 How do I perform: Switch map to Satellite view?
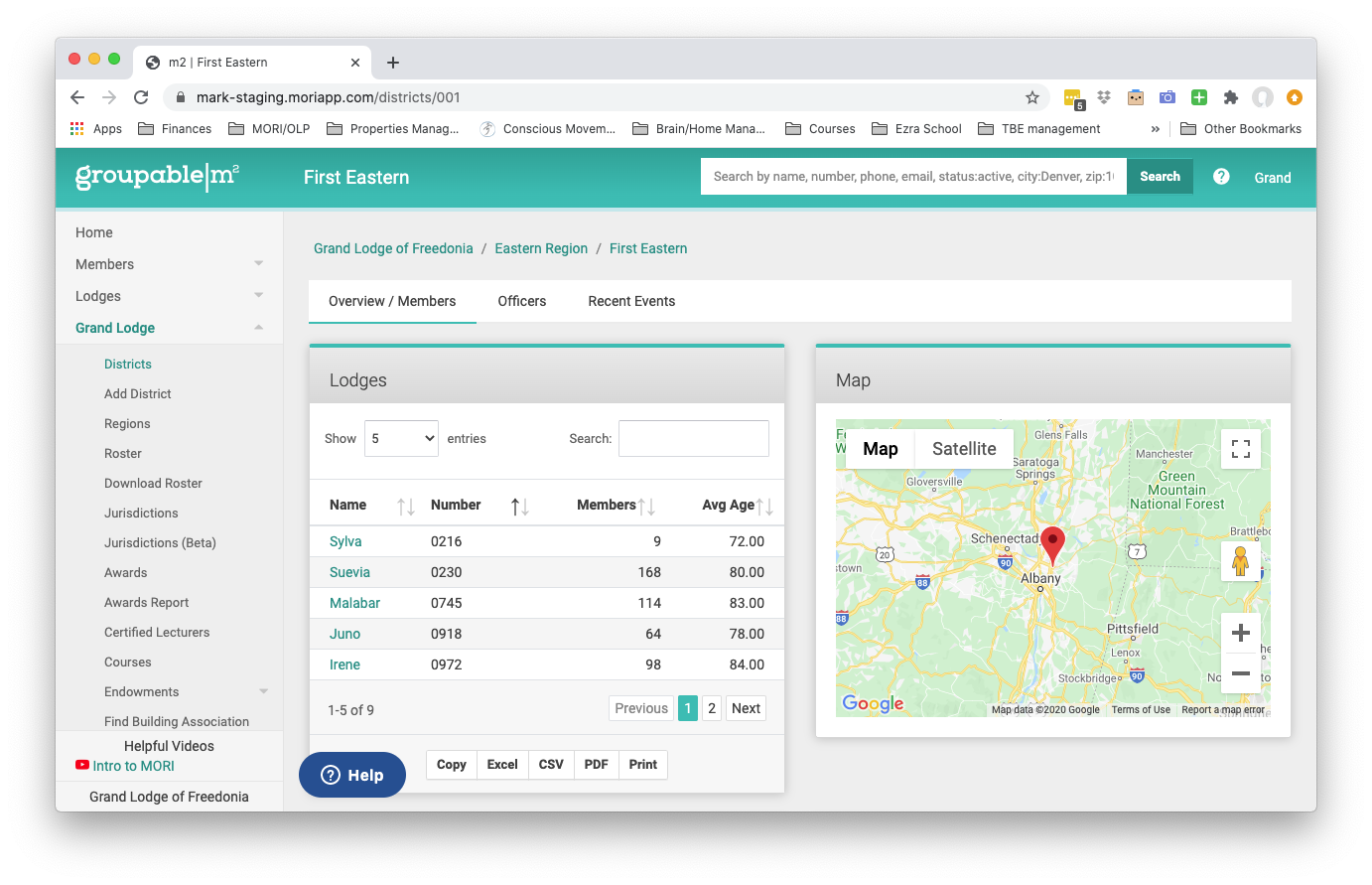(x=964, y=449)
